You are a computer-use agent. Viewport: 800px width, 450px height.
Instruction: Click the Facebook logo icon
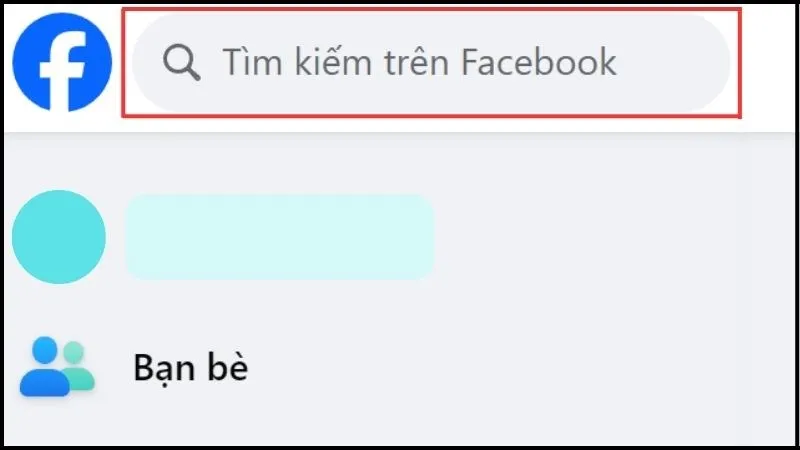coord(62,62)
